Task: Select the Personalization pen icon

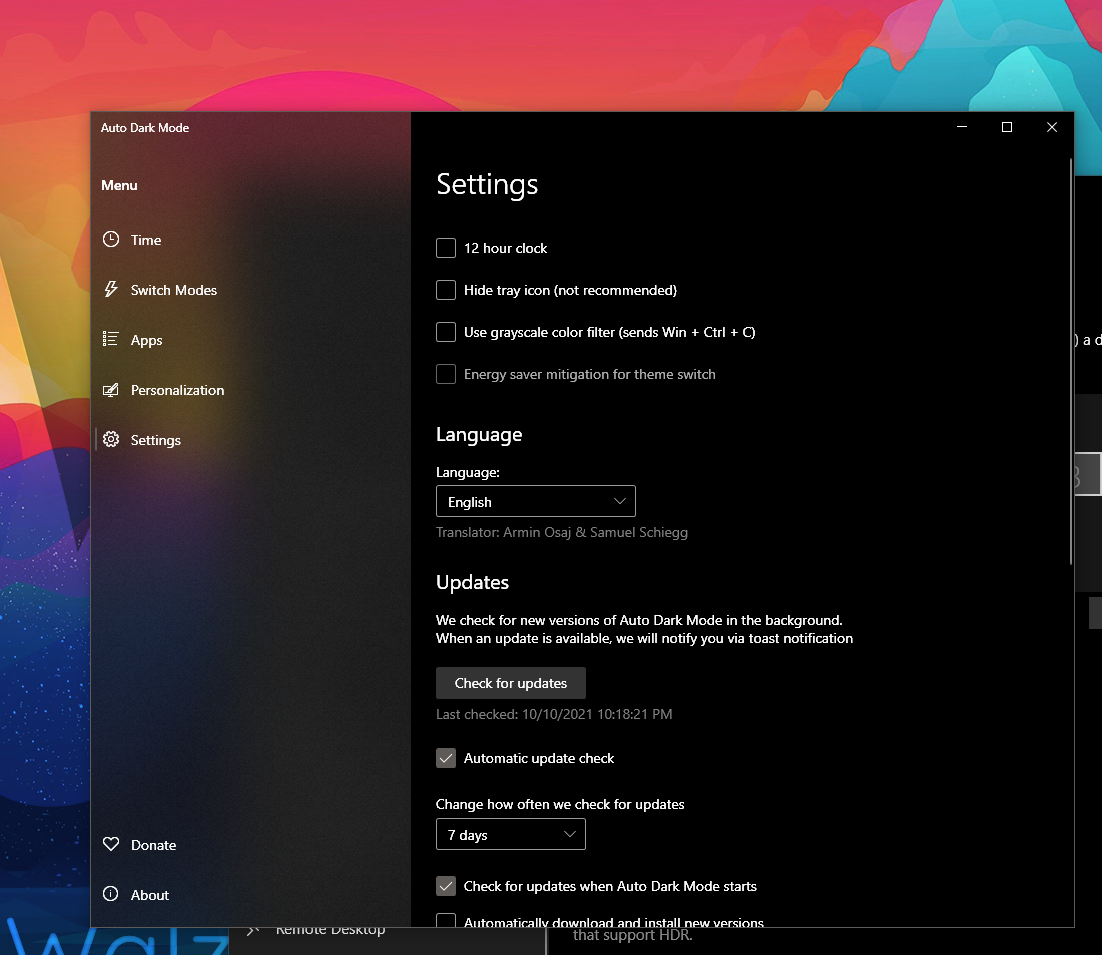Action: (111, 390)
